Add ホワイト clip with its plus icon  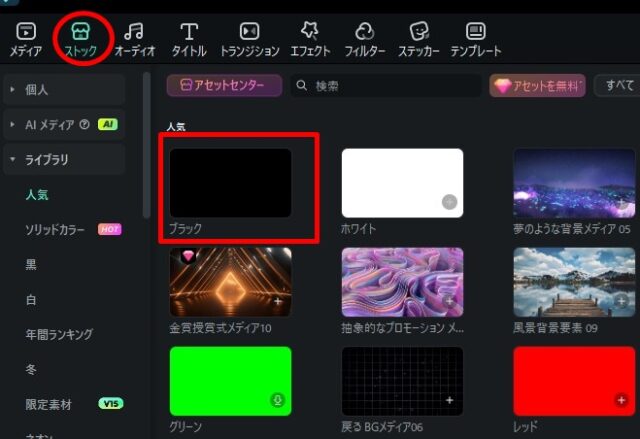tap(449, 202)
